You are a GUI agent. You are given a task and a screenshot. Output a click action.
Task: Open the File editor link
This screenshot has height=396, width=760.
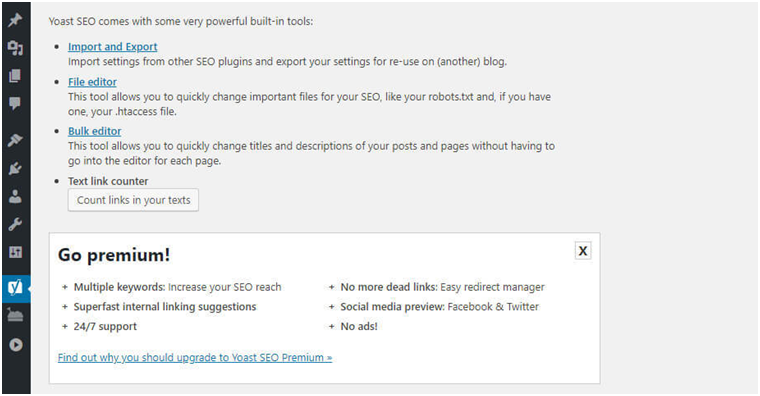pyautogui.click(x=92, y=82)
